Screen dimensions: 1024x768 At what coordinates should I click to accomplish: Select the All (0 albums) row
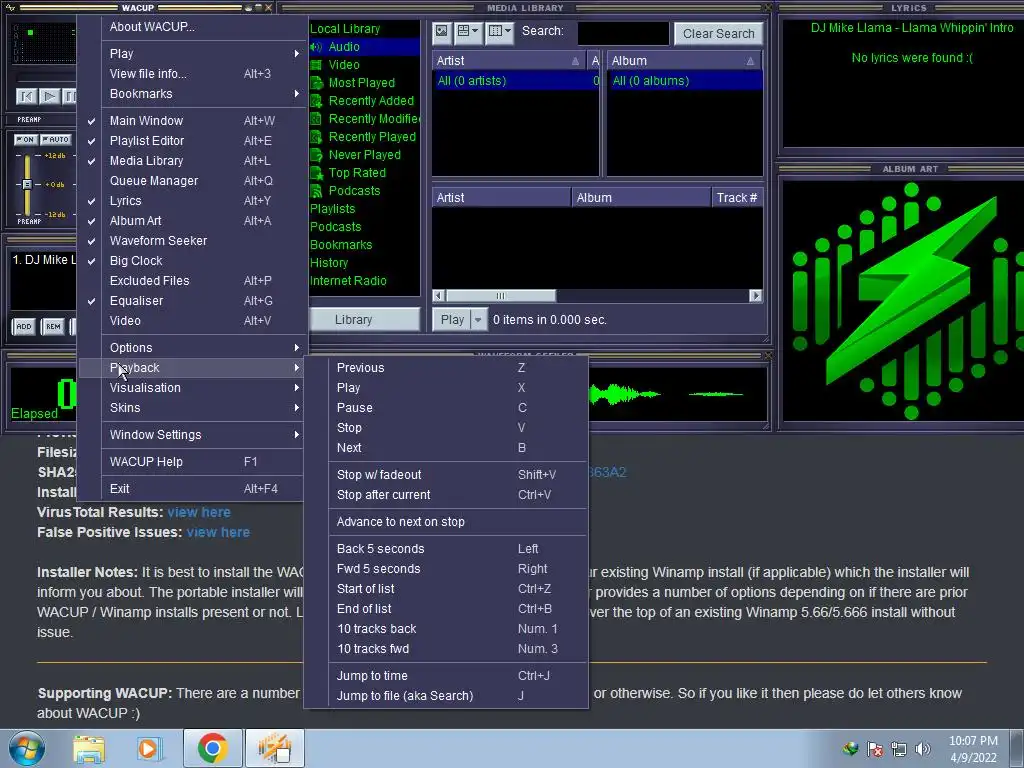[x=684, y=81]
